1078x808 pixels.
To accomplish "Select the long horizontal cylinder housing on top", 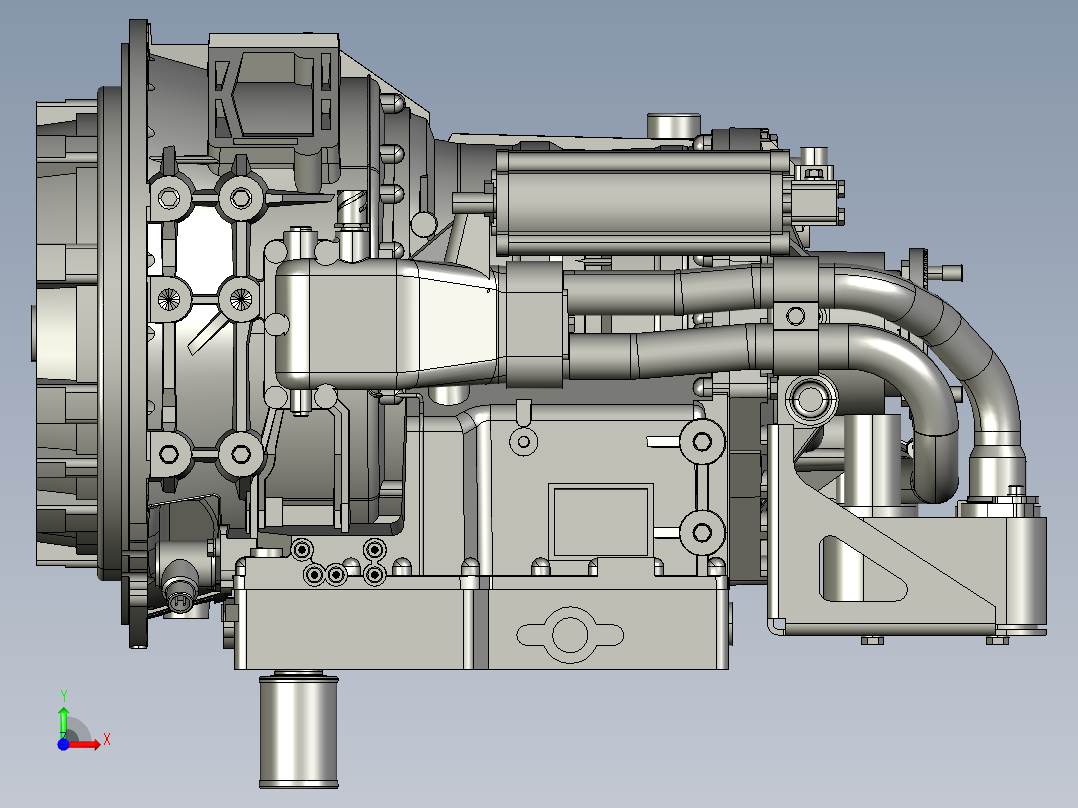I will (x=641, y=202).
